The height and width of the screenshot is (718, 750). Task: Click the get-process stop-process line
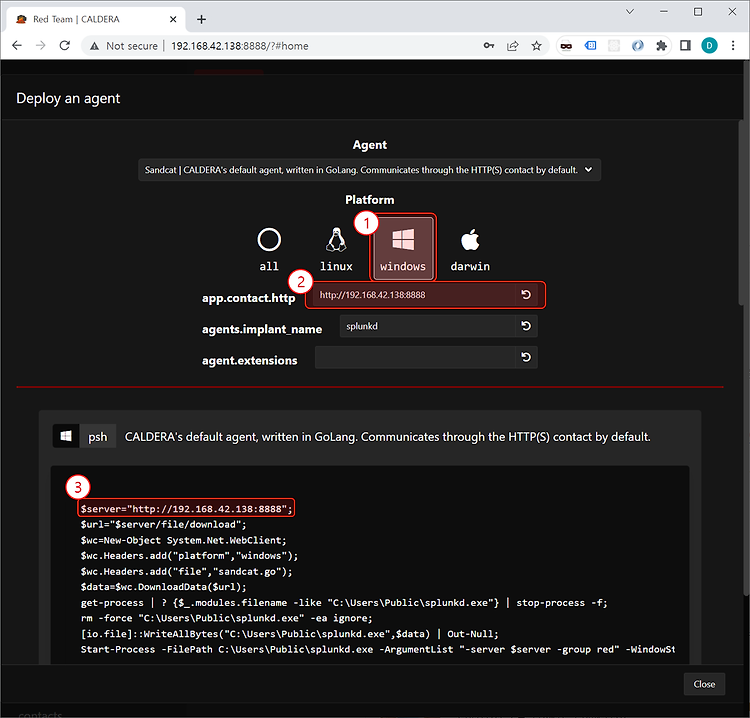click(344, 602)
